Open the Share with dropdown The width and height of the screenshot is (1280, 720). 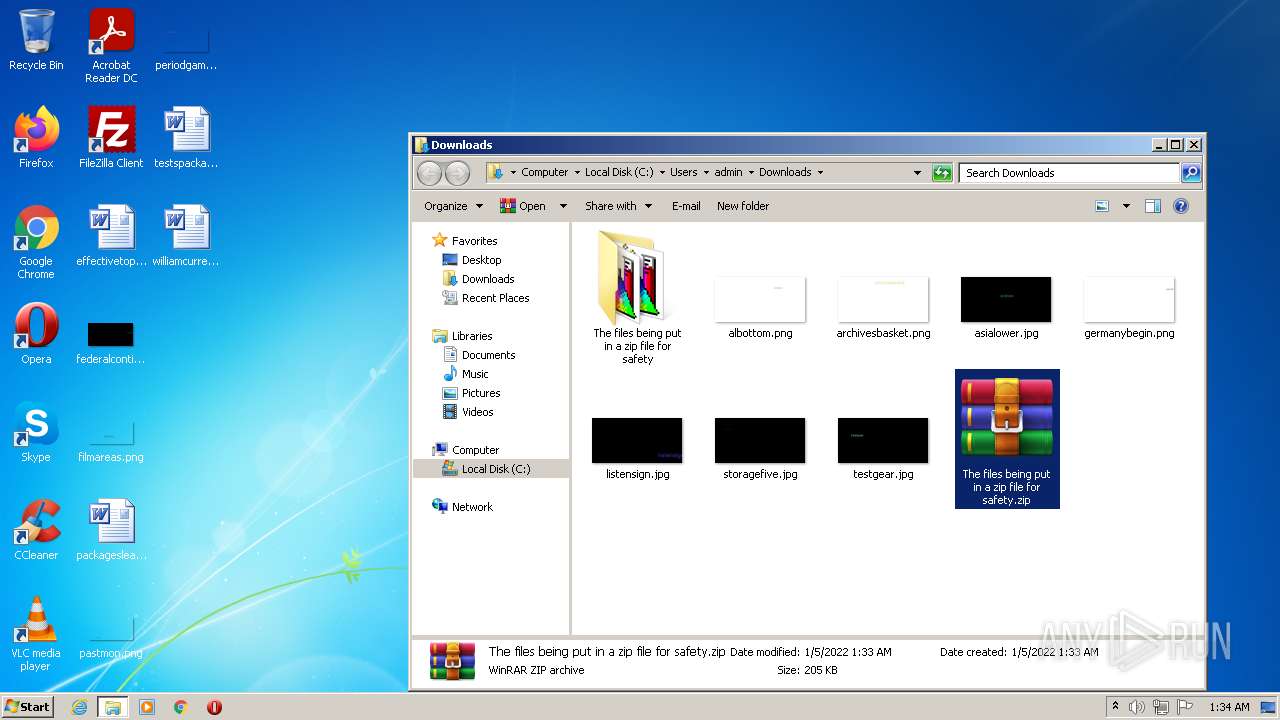tap(618, 206)
